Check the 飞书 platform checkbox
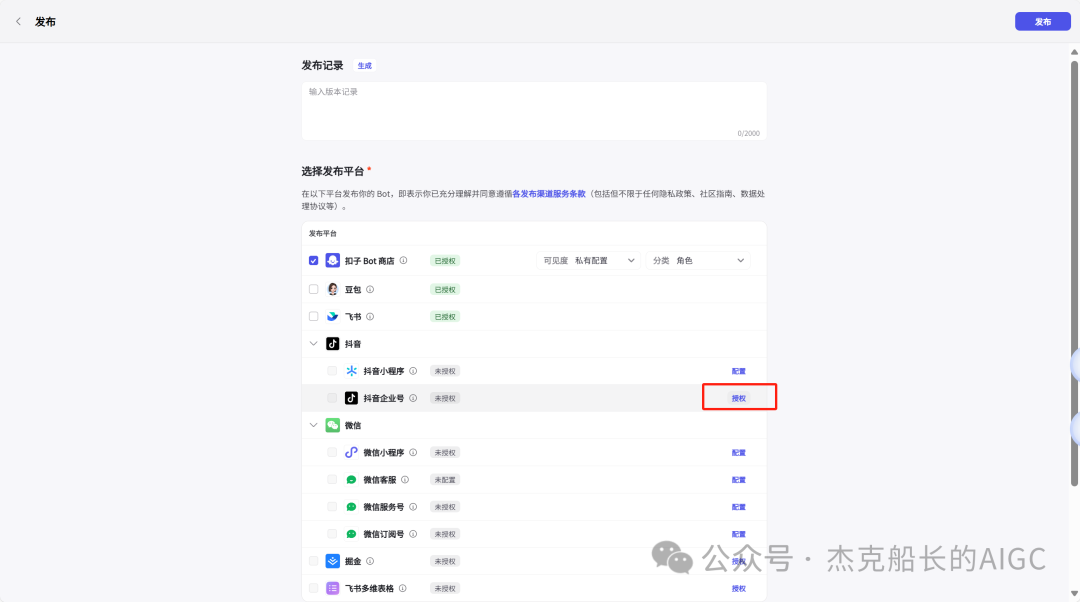This screenshot has width=1080, height=602. click(x=313, y=316)
